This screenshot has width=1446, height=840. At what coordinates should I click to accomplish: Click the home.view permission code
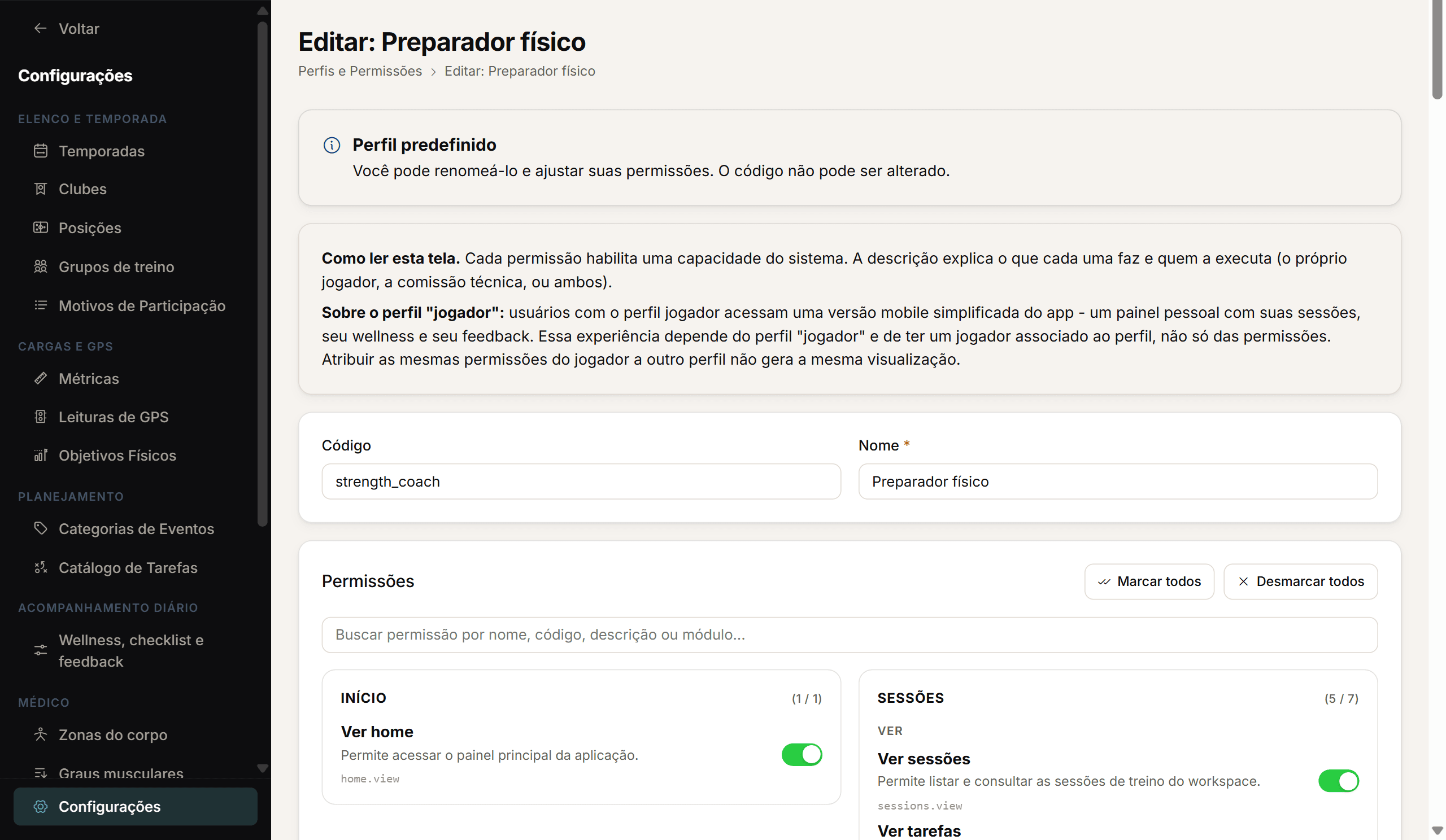[369, 778]
